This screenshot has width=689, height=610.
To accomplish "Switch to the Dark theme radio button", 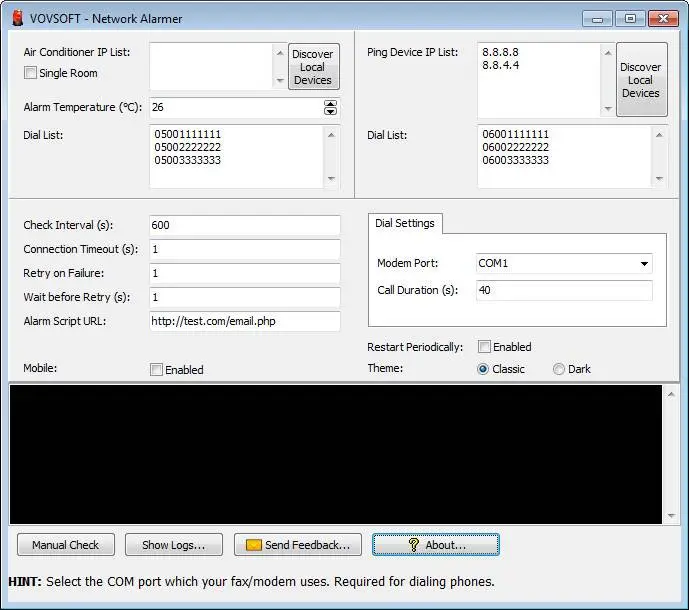I will pyautogui.click(x=558, y=369).
